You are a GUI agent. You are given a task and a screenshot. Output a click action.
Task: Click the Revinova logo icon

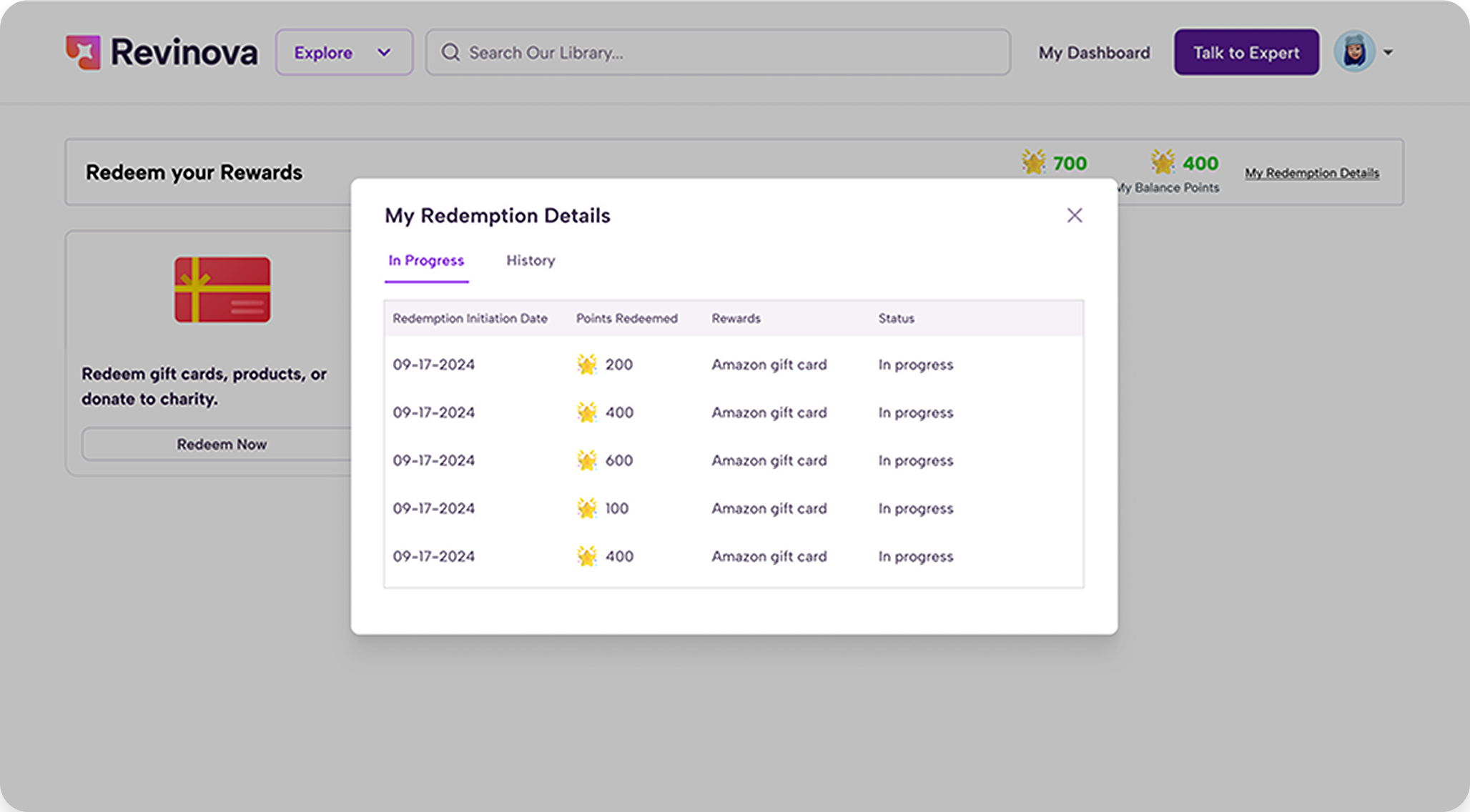(83, 52)
